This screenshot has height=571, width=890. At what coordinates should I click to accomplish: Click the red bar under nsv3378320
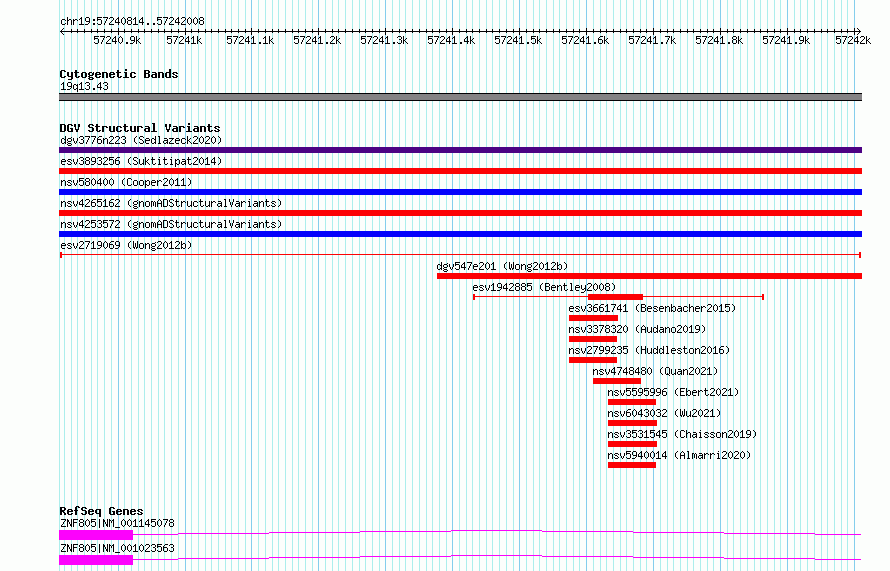pyautogui.click(x=593, y=339)
